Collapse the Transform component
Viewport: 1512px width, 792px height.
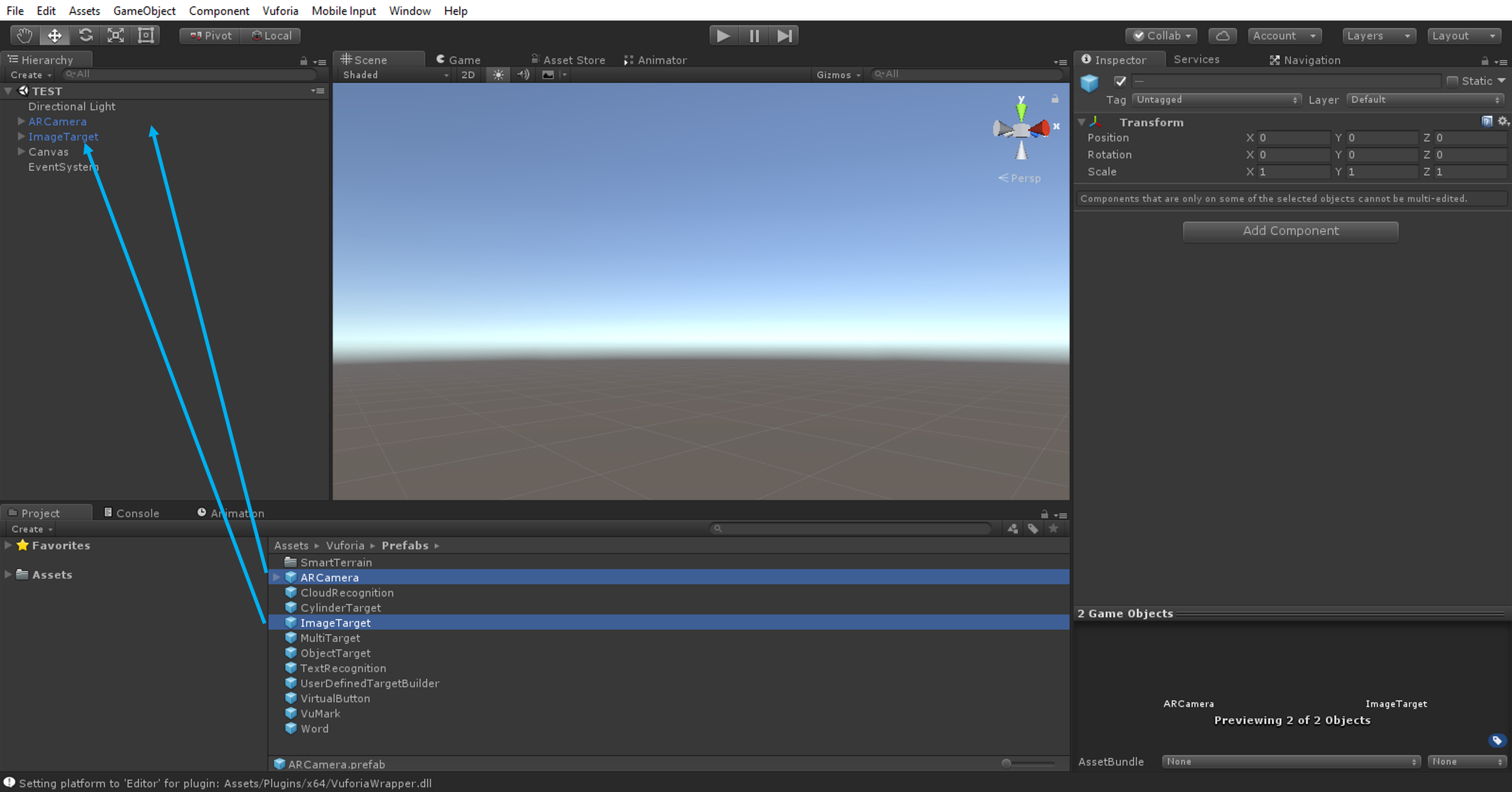pos(1081,122)
